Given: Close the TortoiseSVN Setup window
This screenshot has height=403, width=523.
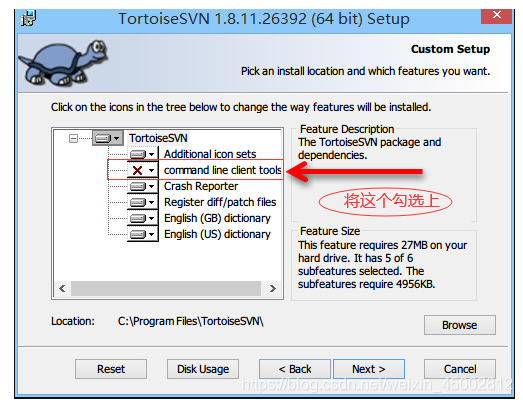Looking at the screenshot, I should [496, 15].
